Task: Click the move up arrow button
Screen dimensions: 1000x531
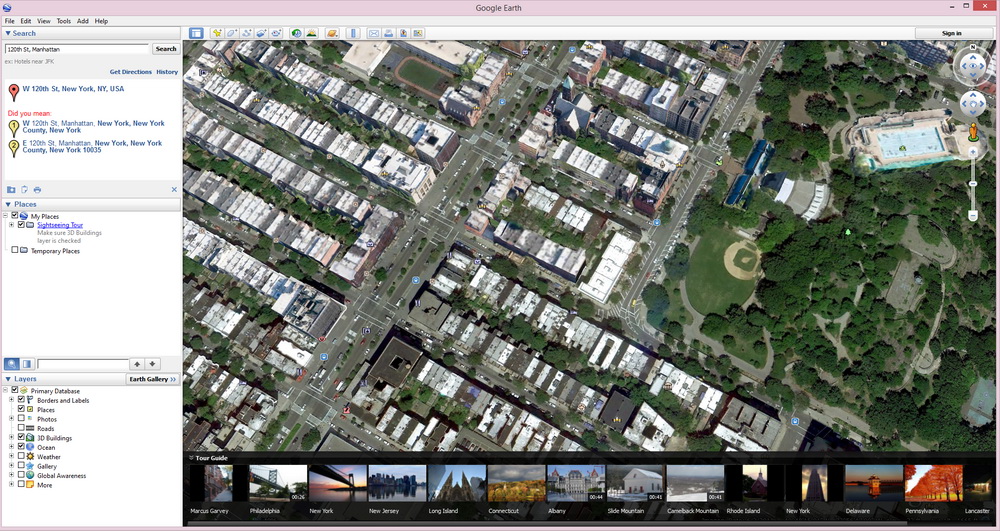Action: [x=136, y=364]
